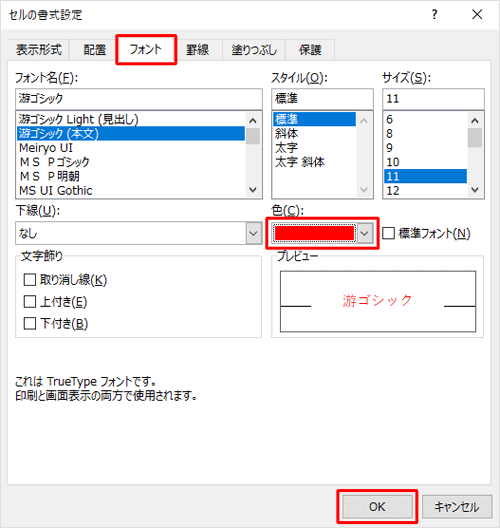Open the 色 color dropdown arrow
The height and width of the screenshot is (528, 500).
coord(365,233)
